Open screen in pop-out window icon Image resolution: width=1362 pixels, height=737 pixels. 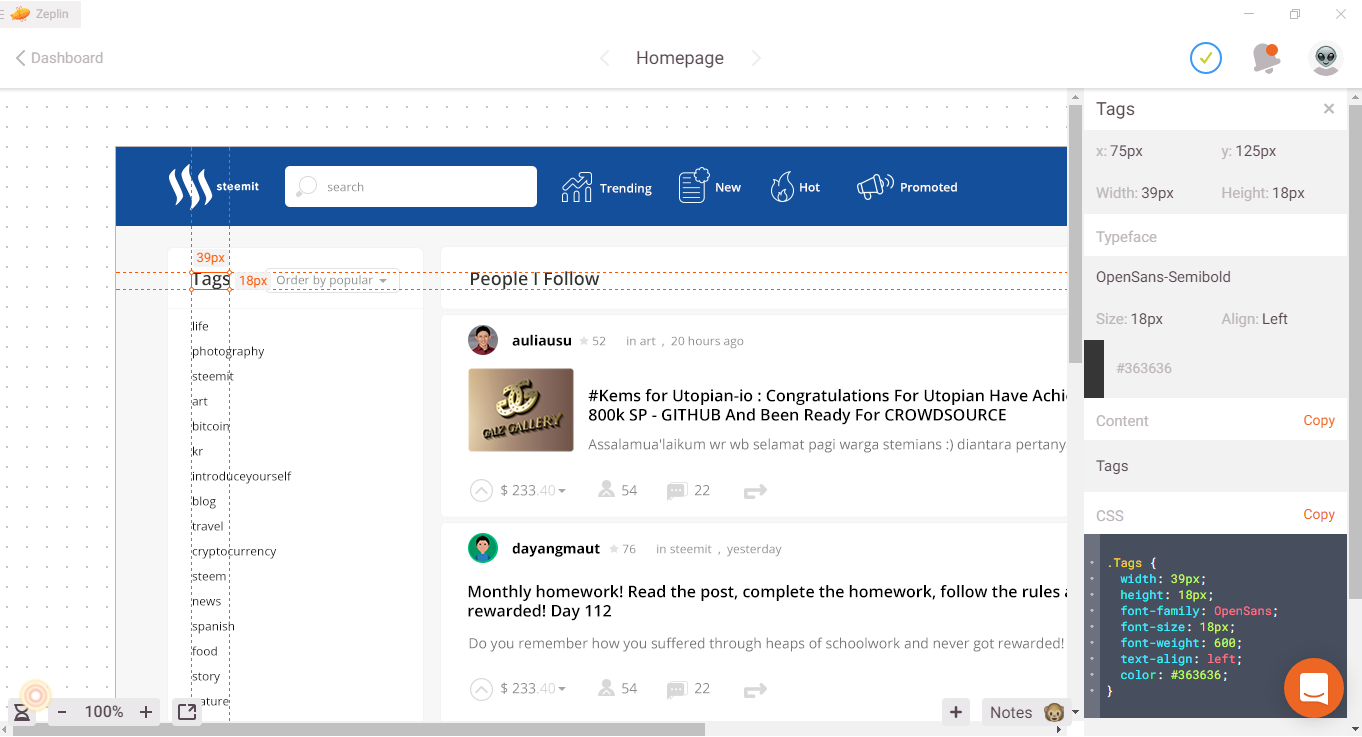coord(187,712)
